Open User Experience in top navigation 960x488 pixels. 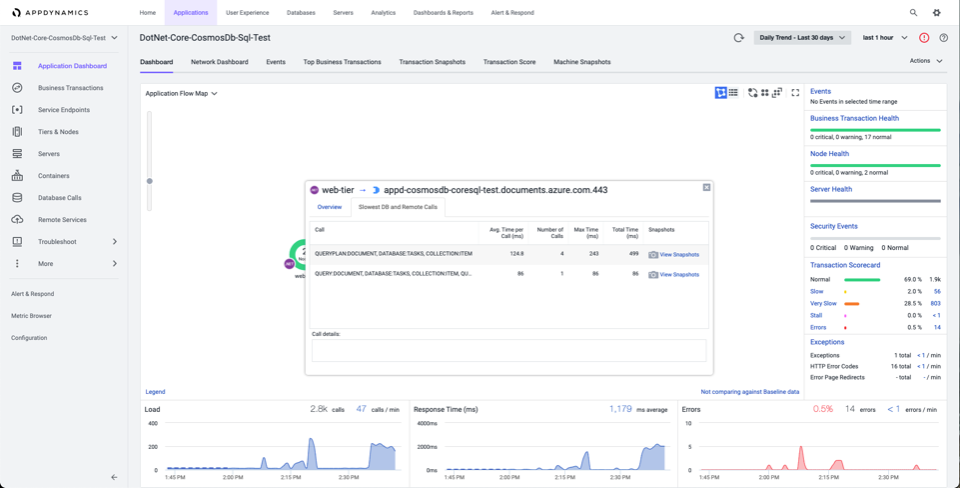247,12
